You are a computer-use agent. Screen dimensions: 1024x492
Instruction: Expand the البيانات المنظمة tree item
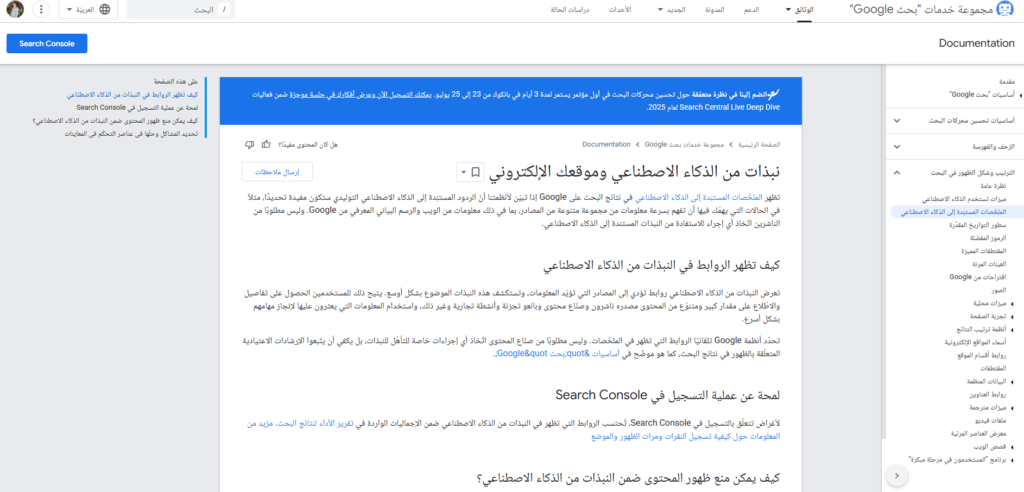1011,381
